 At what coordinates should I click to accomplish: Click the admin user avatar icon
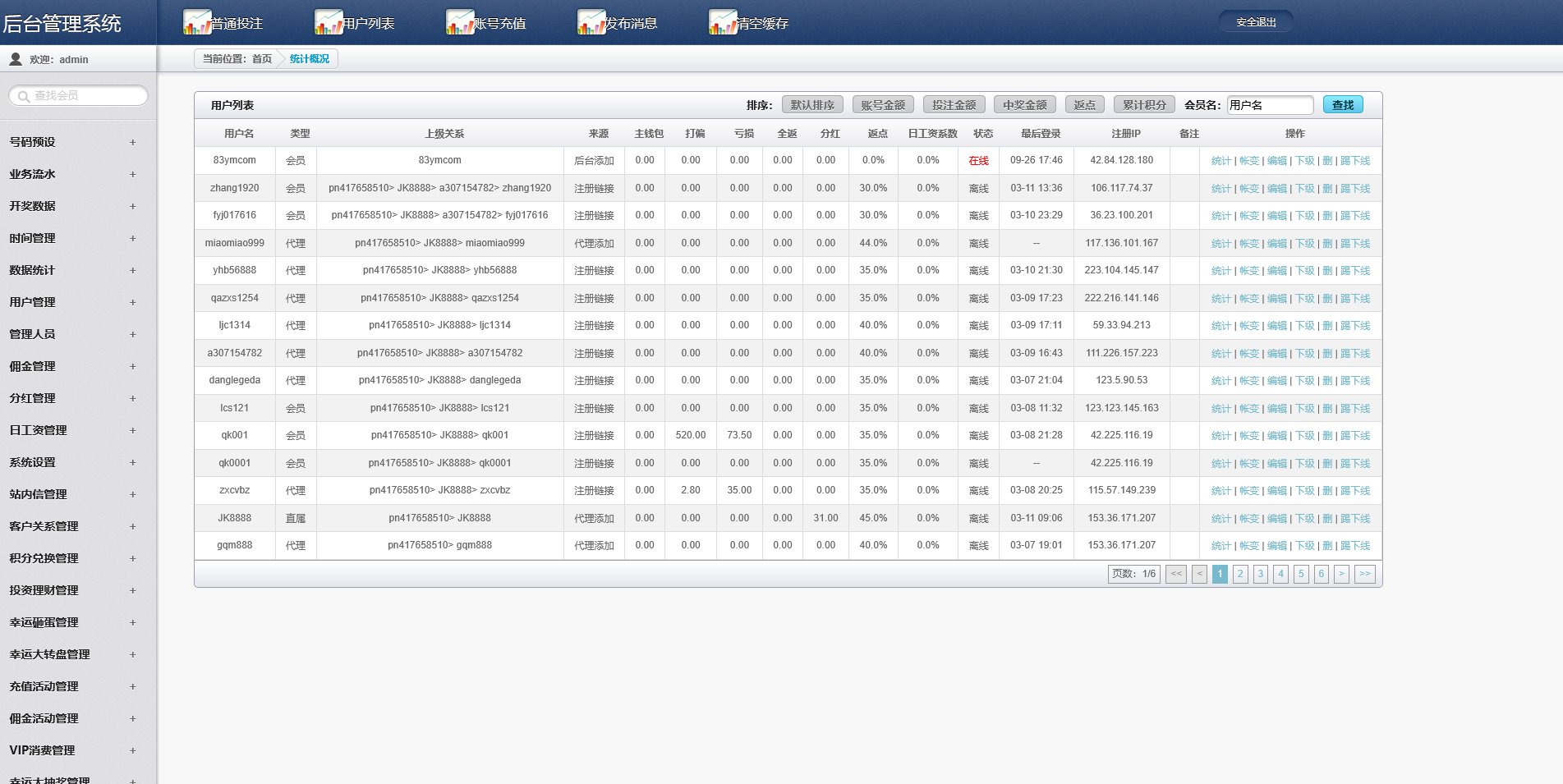coord(15,59)
